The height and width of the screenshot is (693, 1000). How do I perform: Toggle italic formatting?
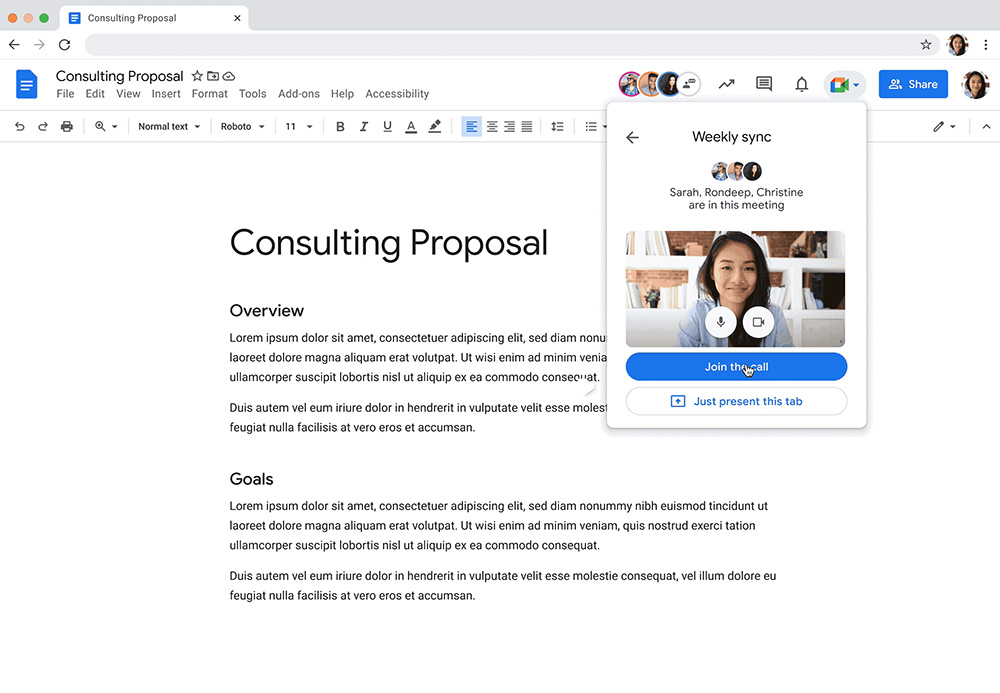point(364,126)
